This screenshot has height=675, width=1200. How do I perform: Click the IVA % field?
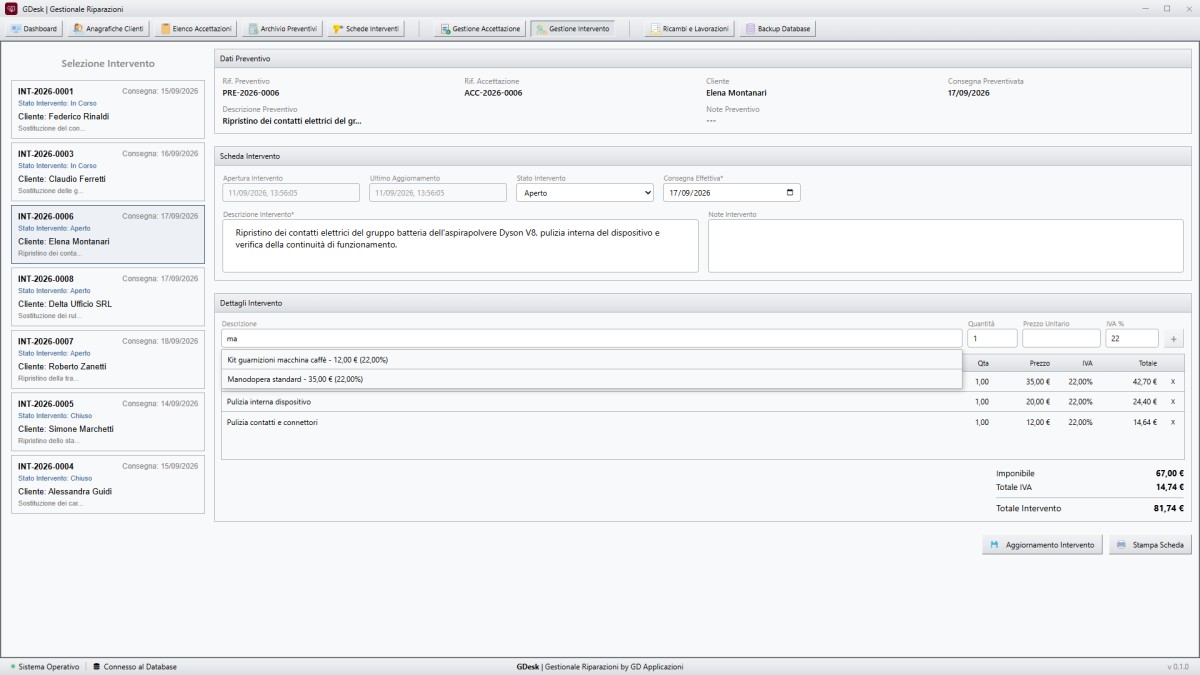click(x=1132, y=339)
